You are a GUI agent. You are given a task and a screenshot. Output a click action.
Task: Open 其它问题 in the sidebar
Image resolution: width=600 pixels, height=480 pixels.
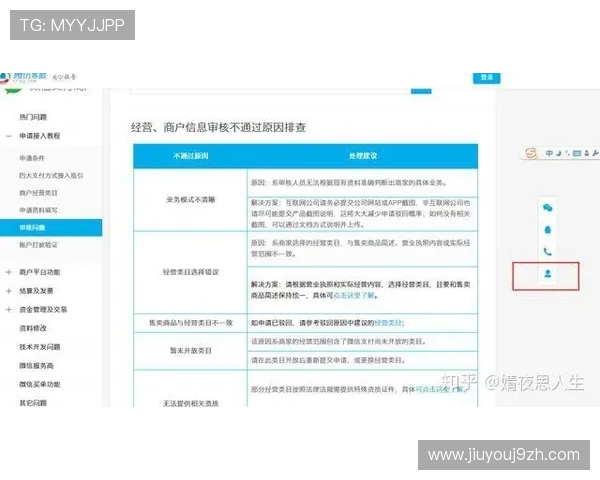point(33,403)
